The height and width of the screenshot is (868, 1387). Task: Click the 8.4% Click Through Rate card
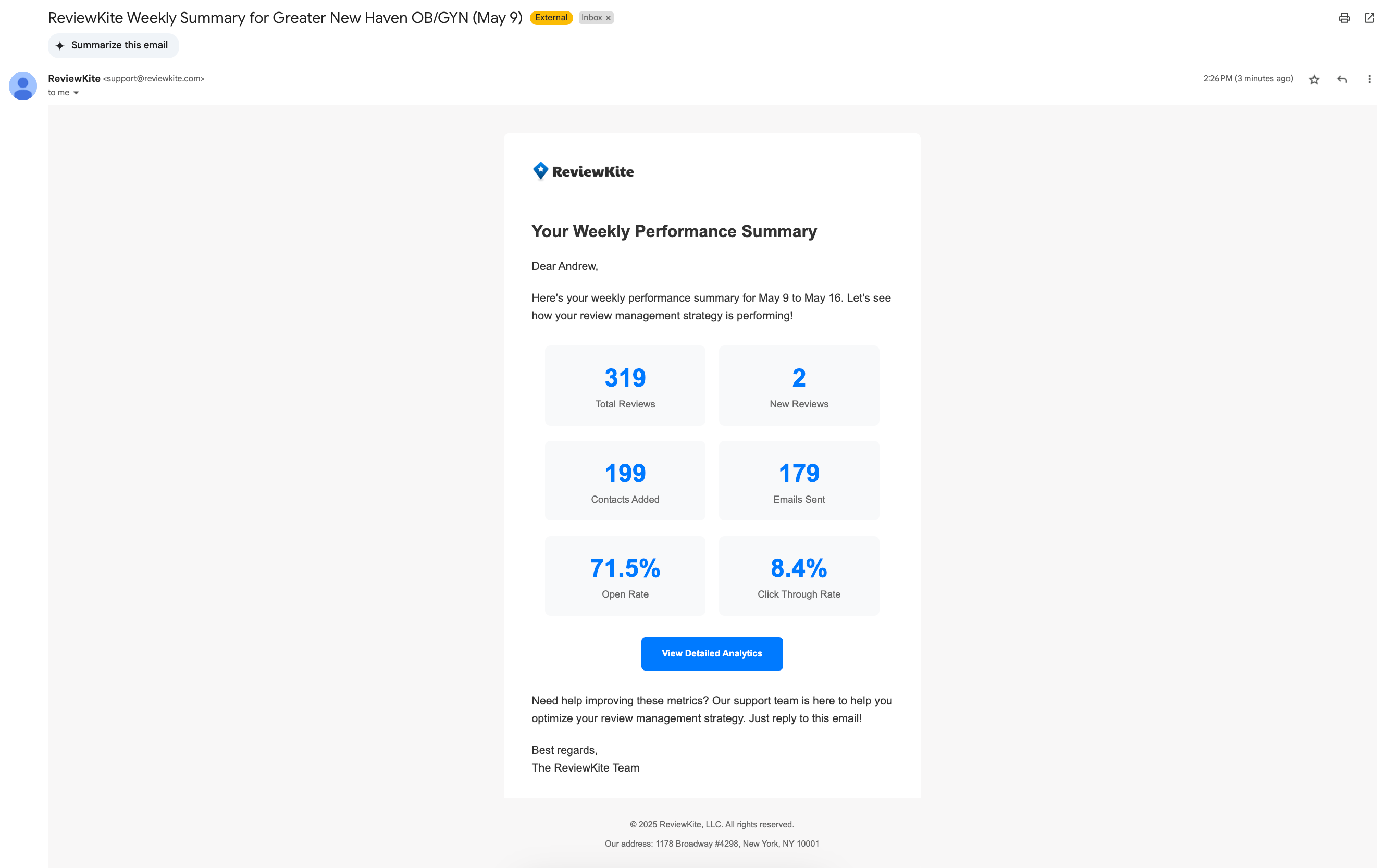[799, 576]
